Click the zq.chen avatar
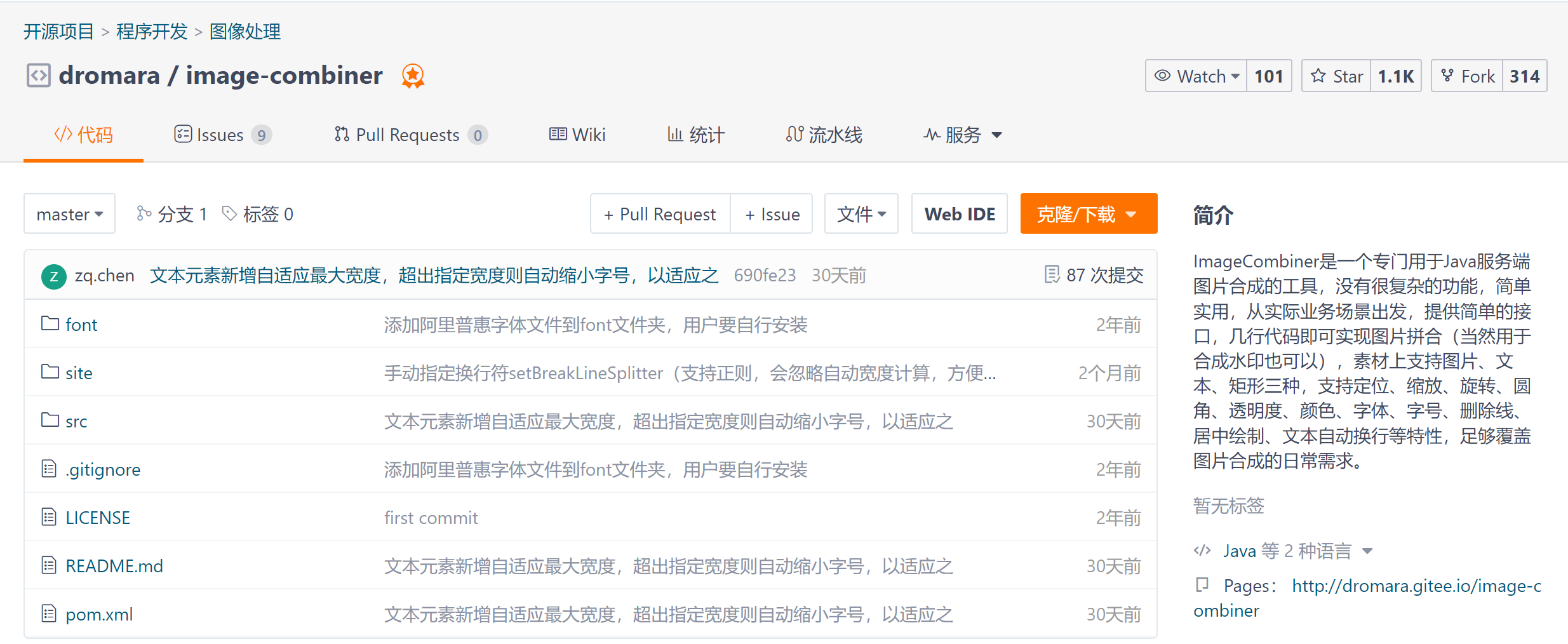This screenshot has width=1568, height=644. point(53,276)
